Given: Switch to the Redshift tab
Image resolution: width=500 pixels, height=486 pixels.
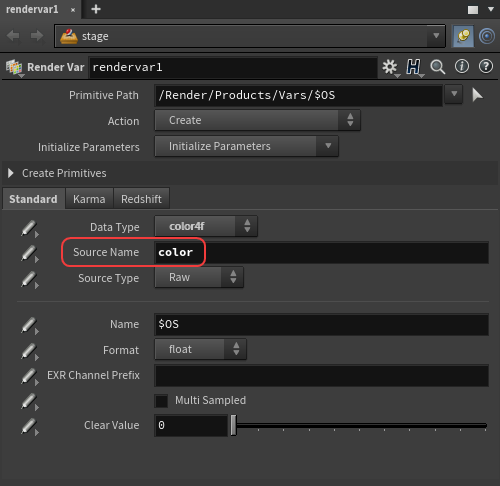Looking at the screenshot, I should (x=141, y=199).
